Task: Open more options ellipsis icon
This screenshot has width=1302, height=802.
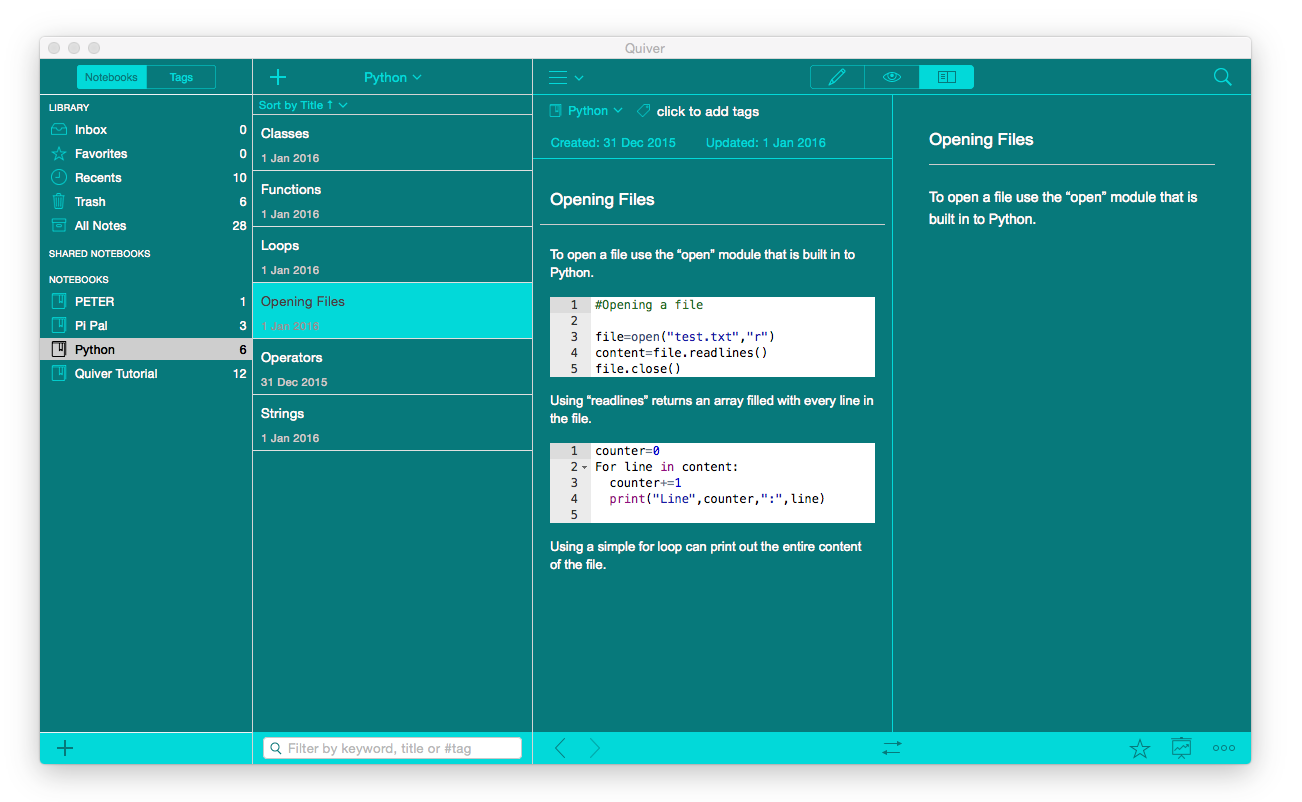Action: [1224, 748]
